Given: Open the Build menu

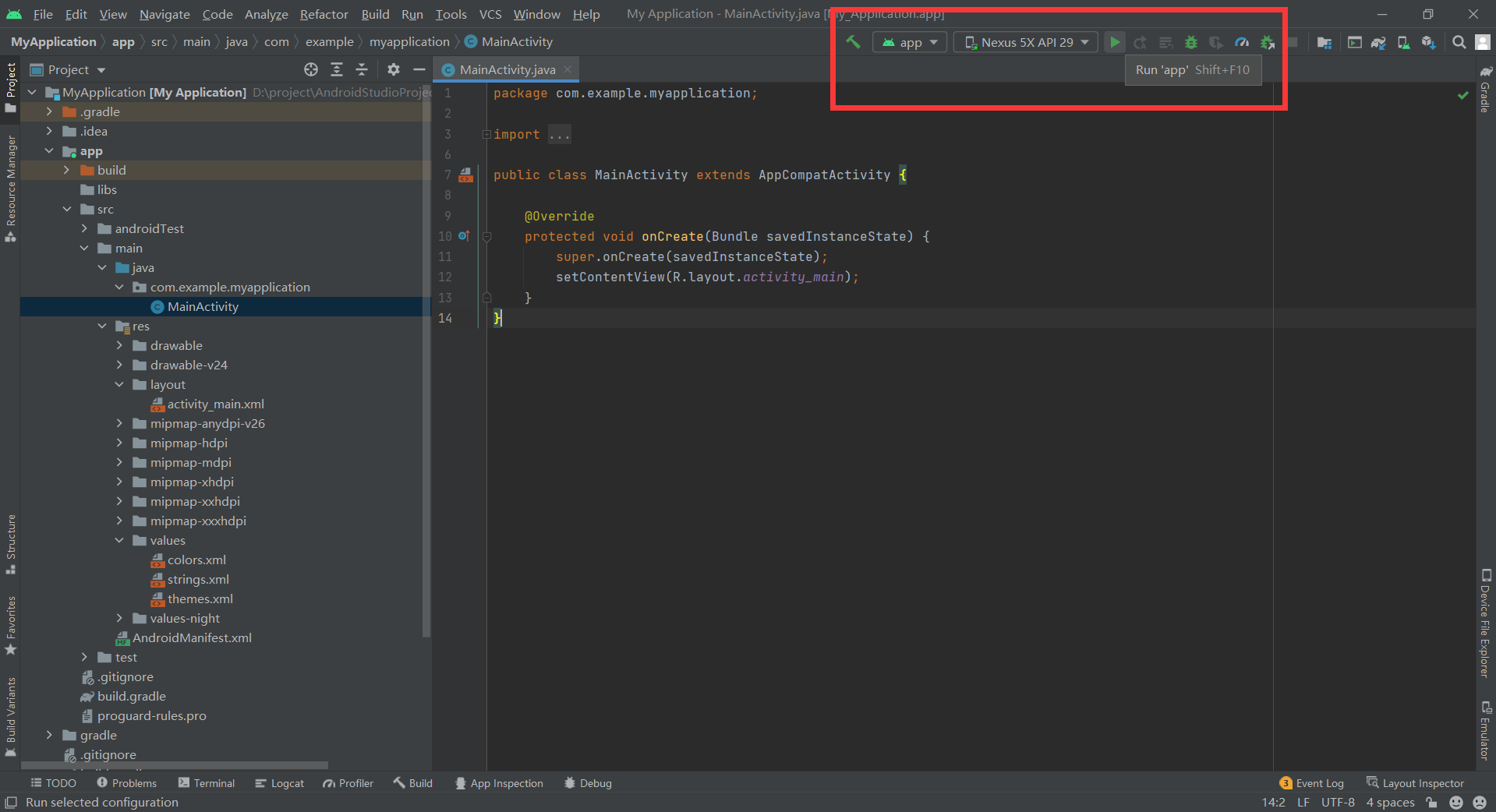Looking at the screenshot, I should (375, 14).
